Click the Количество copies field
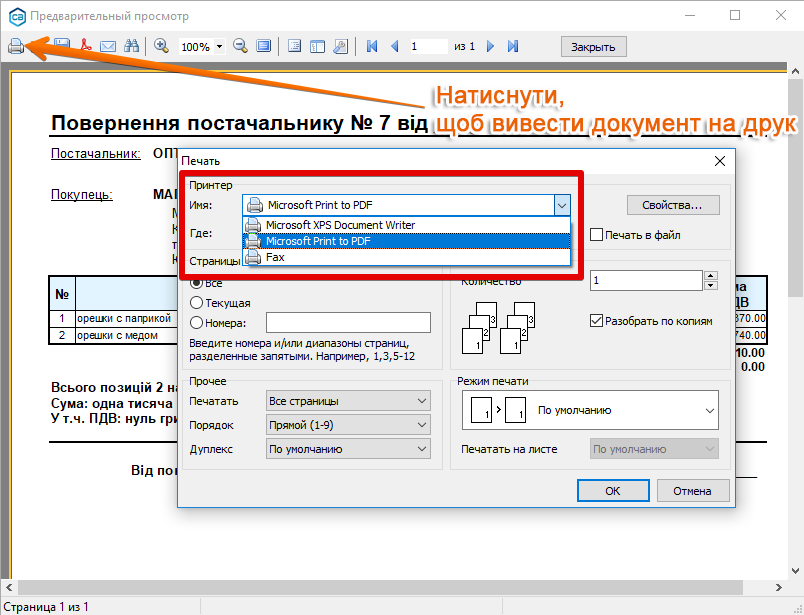Screen dimensions: 804x615 tap(646, 281)
